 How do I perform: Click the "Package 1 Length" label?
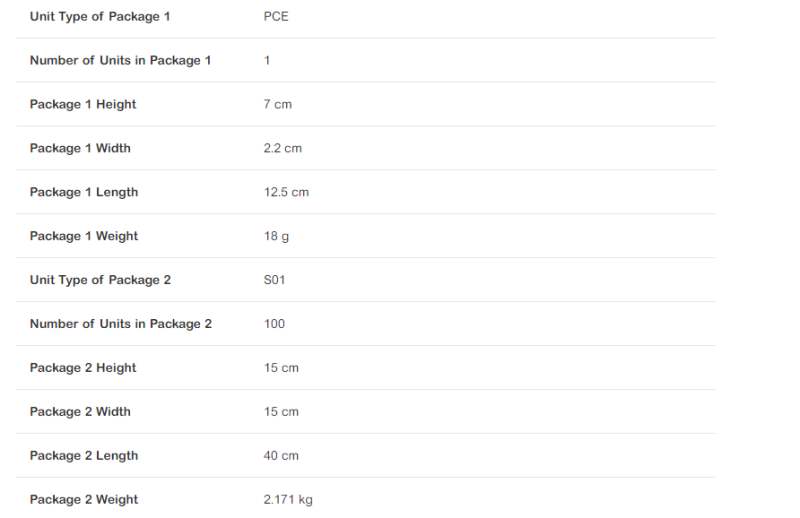click(84, 192)
